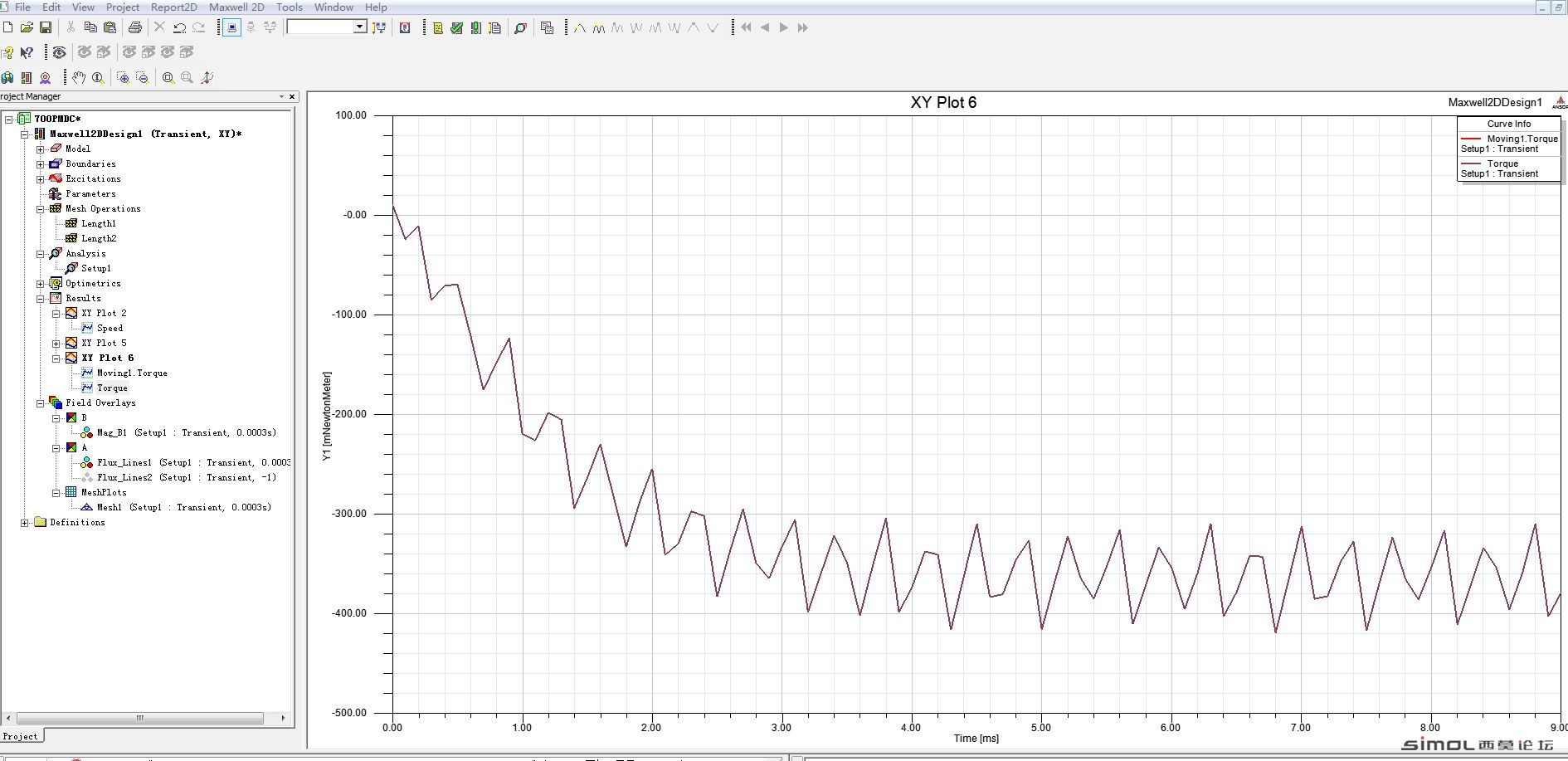Viewport: 1568px width, 761px height.
Task: Click the XY Plot 6 chart title
Action: click(x=943, y=102)
